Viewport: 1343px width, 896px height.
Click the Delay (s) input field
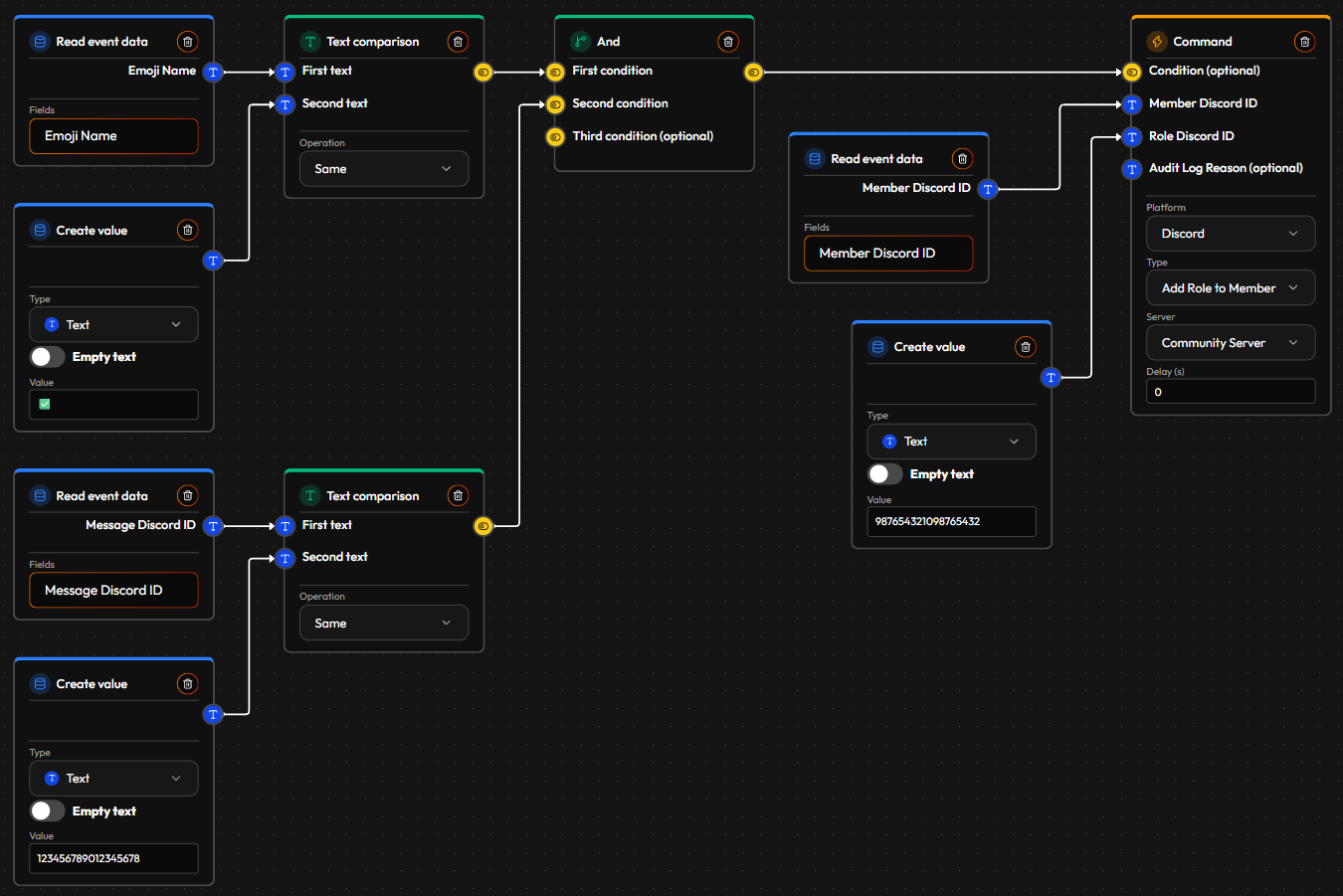point(1230,392)
